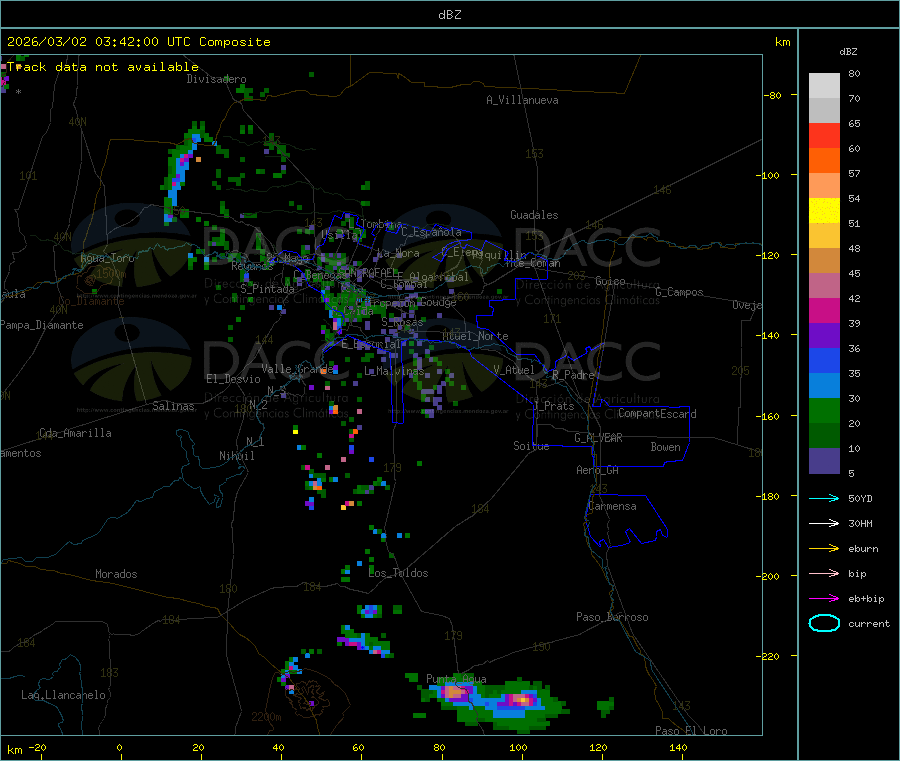The width and height of the screenshot is (900, 761).
Task: Select the red 65 dBZ color swatch
Action: coord(824,135)
